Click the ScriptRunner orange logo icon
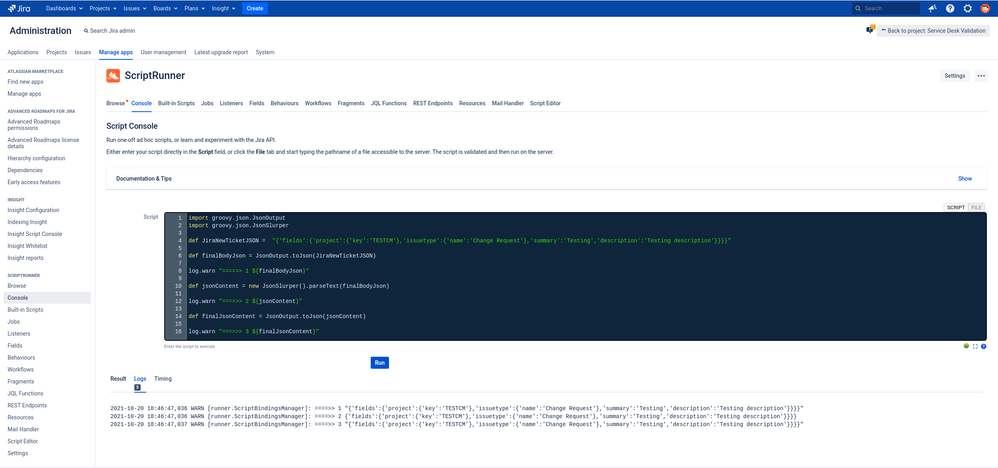This screenshot has height=468, width=998. pos(113,76)
